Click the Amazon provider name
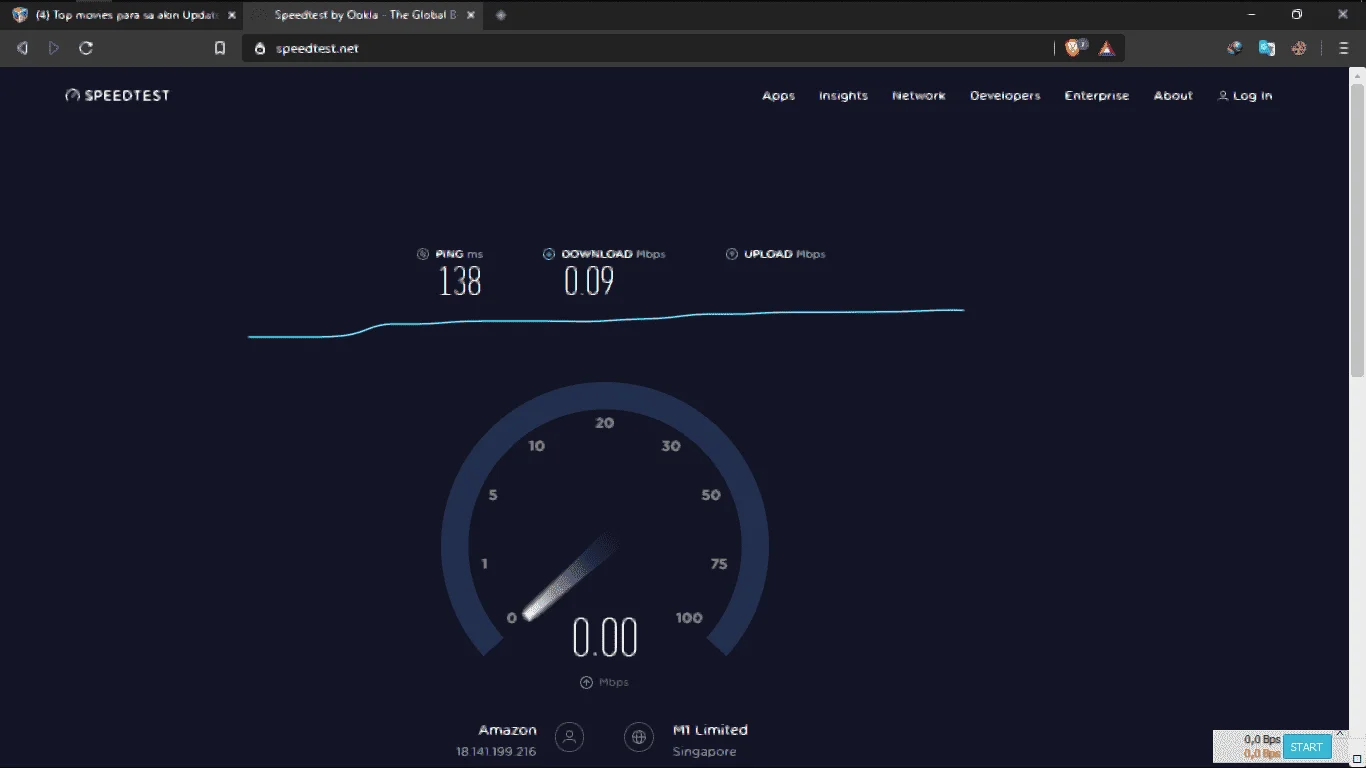 (507, 730)
